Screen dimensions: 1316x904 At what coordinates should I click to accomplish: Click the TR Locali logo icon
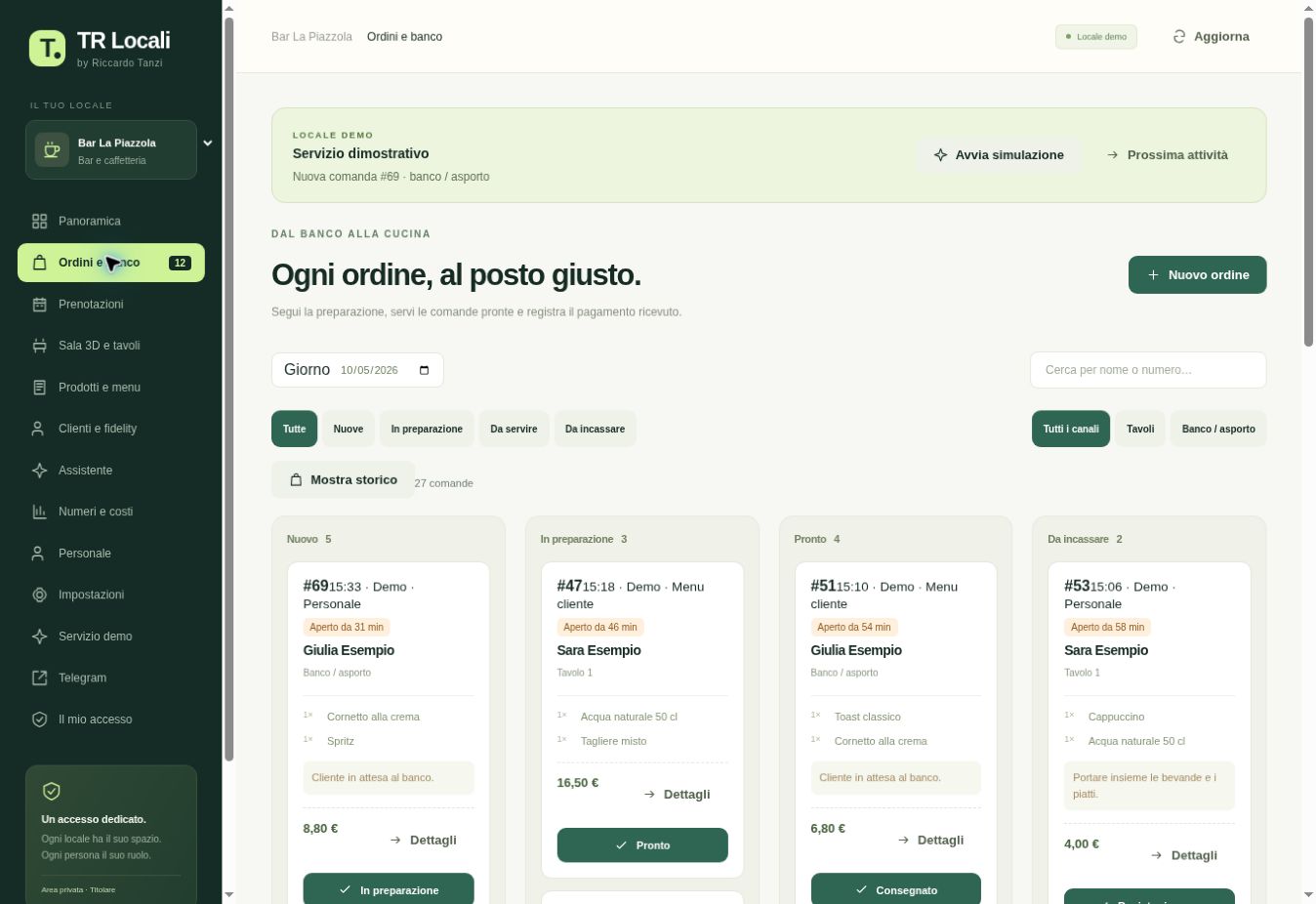[x=47, y=48]
